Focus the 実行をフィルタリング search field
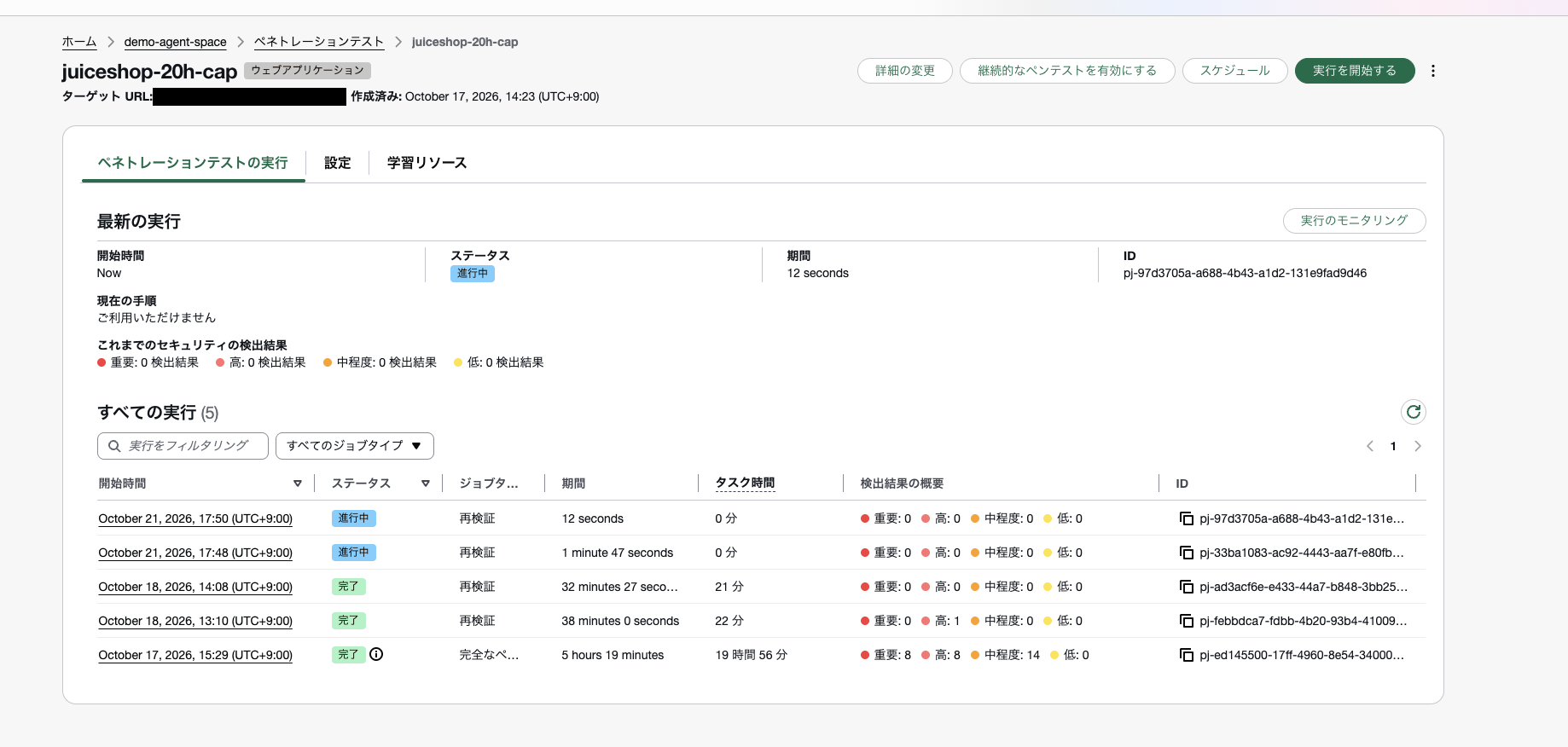This screenshot has height=747, width=1568. [x=183, y=446]
